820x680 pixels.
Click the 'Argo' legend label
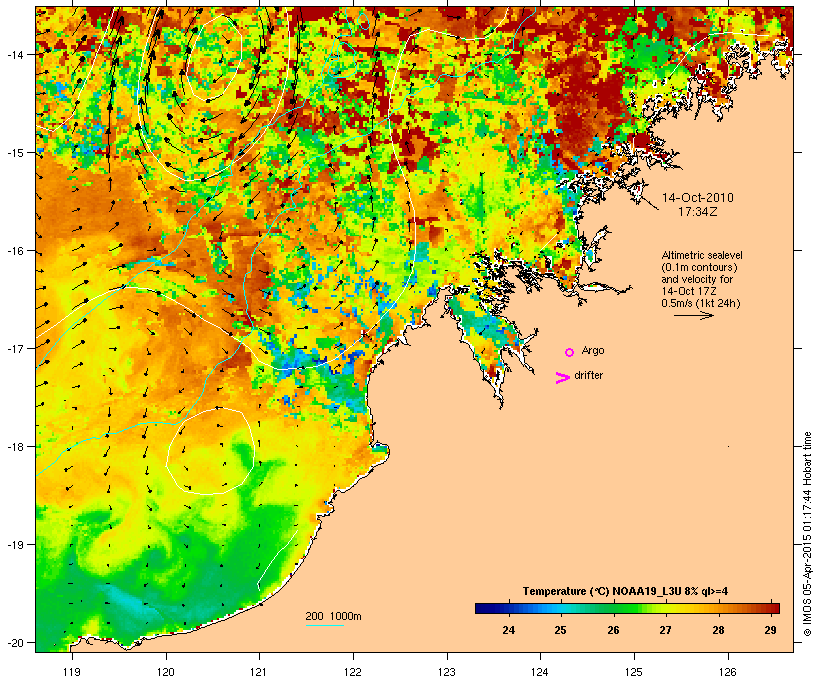pos(593,350)
